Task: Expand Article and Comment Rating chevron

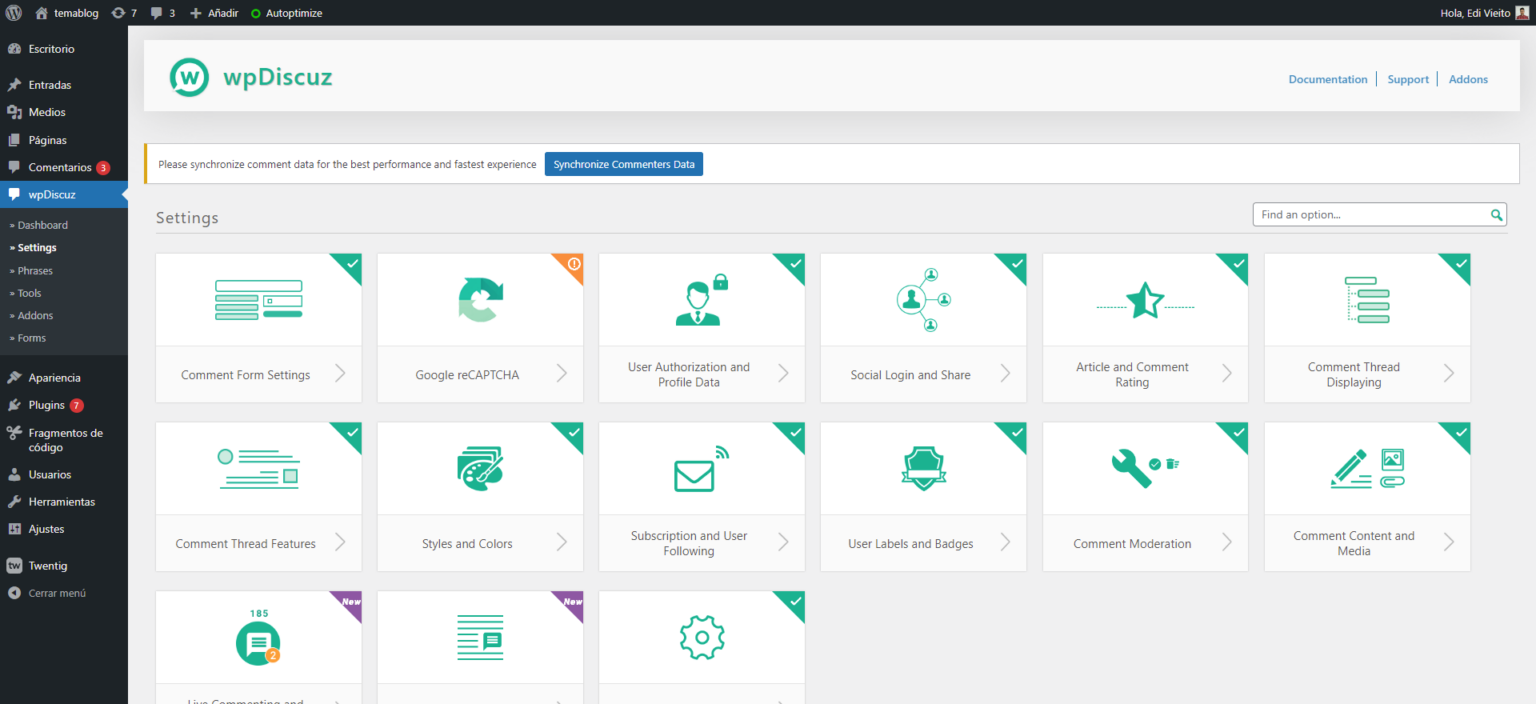Action: (x=1227, y=374)
